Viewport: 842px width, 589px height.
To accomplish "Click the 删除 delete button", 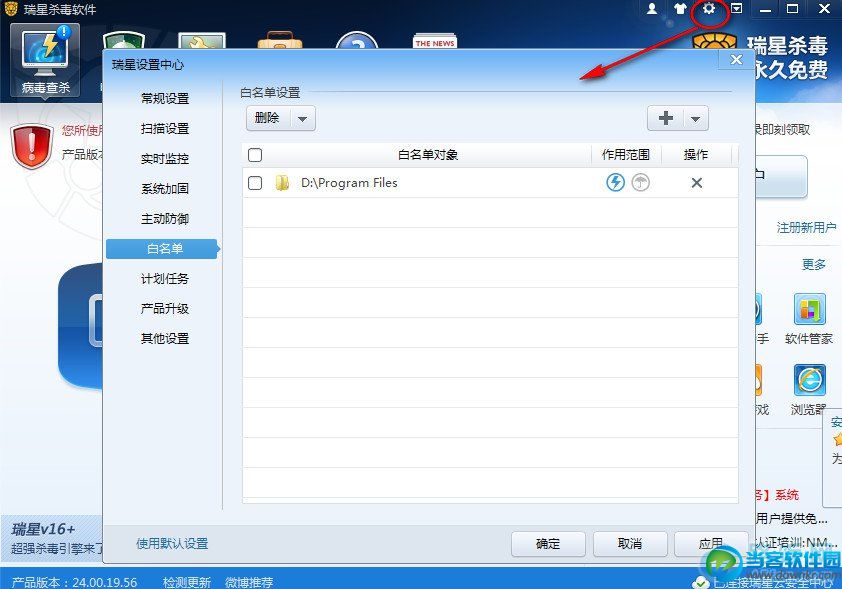I will tap(268, 118).
